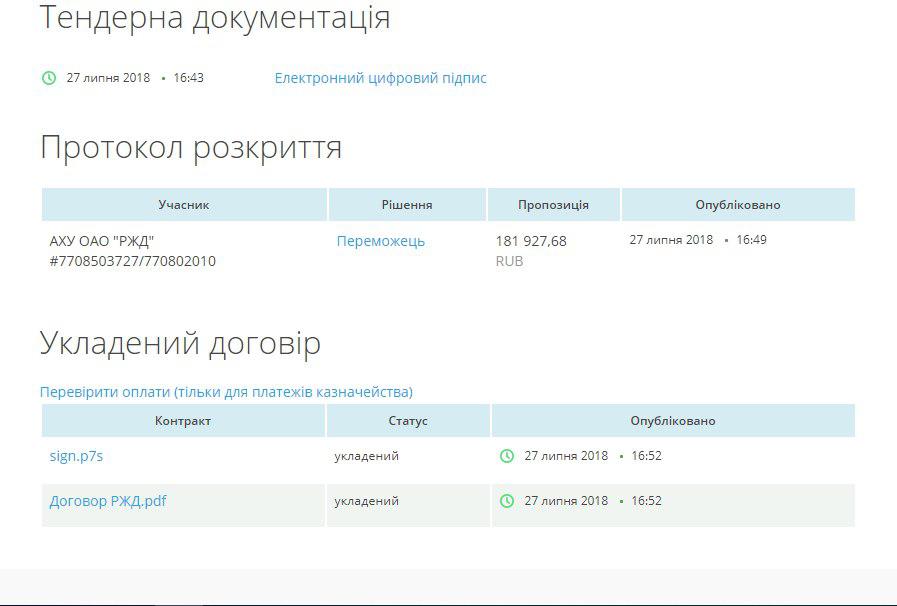Screen dimensions: 897x606
Task: Click the clock icon in the sign.p7s row
Action: tap(507, 456)
